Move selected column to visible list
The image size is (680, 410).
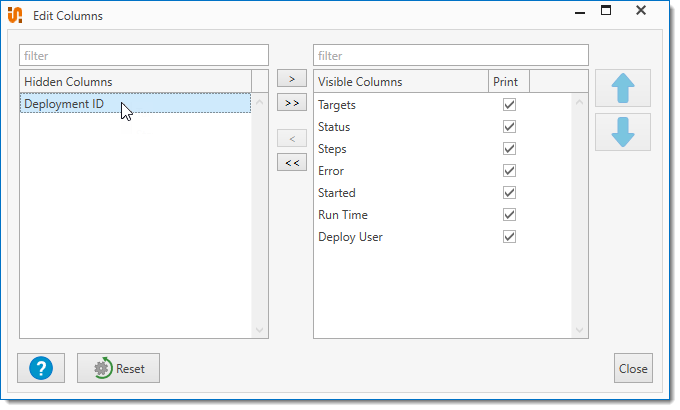(291, 78)
